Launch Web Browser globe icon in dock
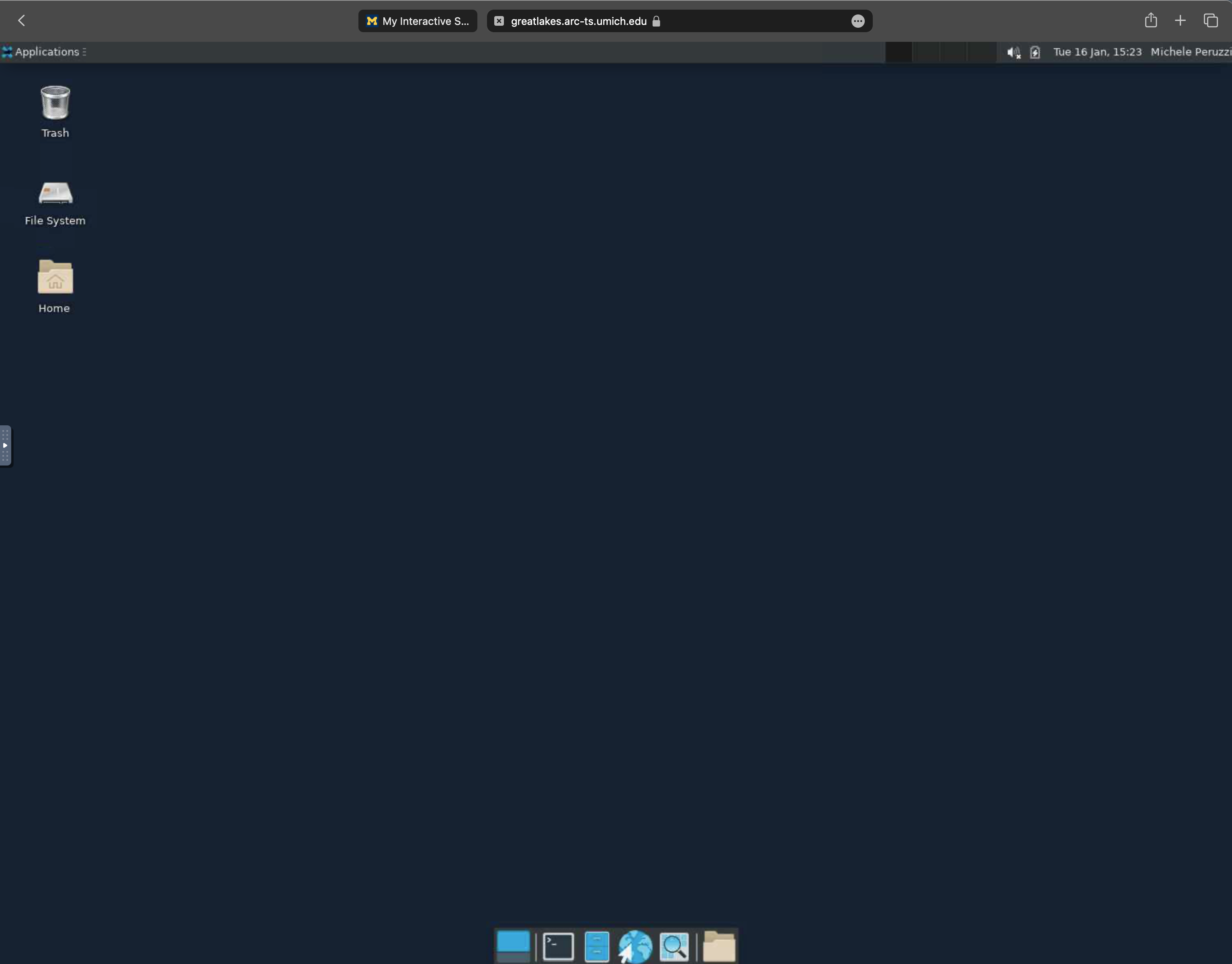 coord(634,946)
